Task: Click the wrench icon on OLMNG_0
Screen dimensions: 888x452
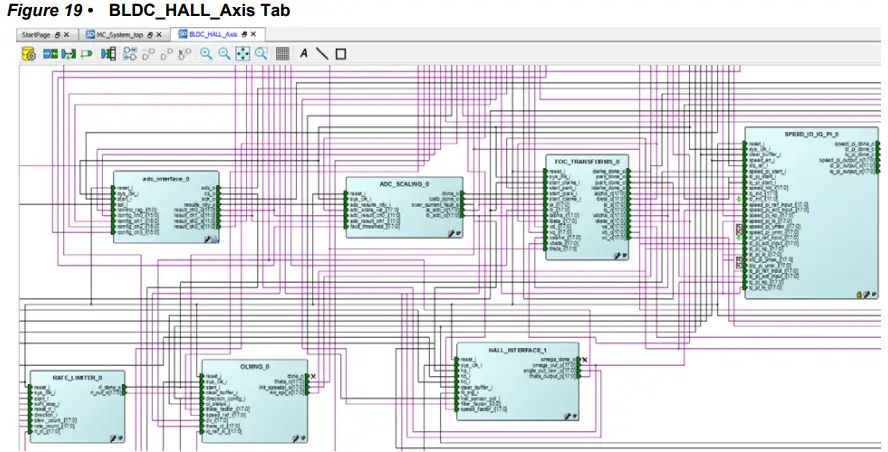Action: [296, 438]
